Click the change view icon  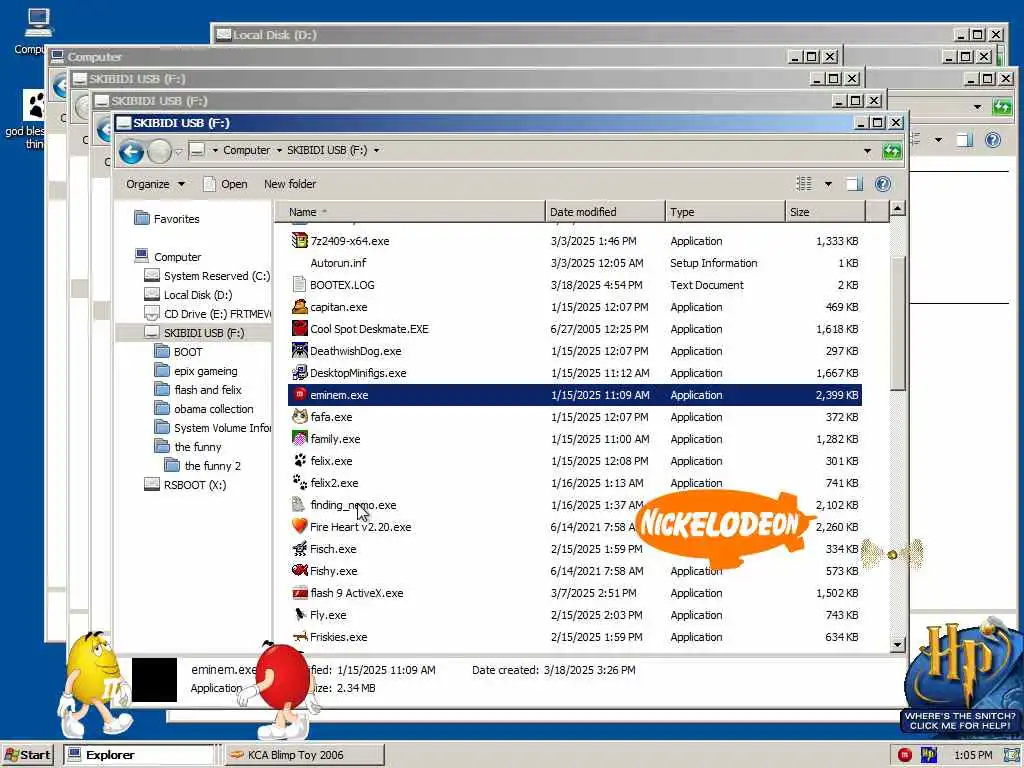coord(804,184)
